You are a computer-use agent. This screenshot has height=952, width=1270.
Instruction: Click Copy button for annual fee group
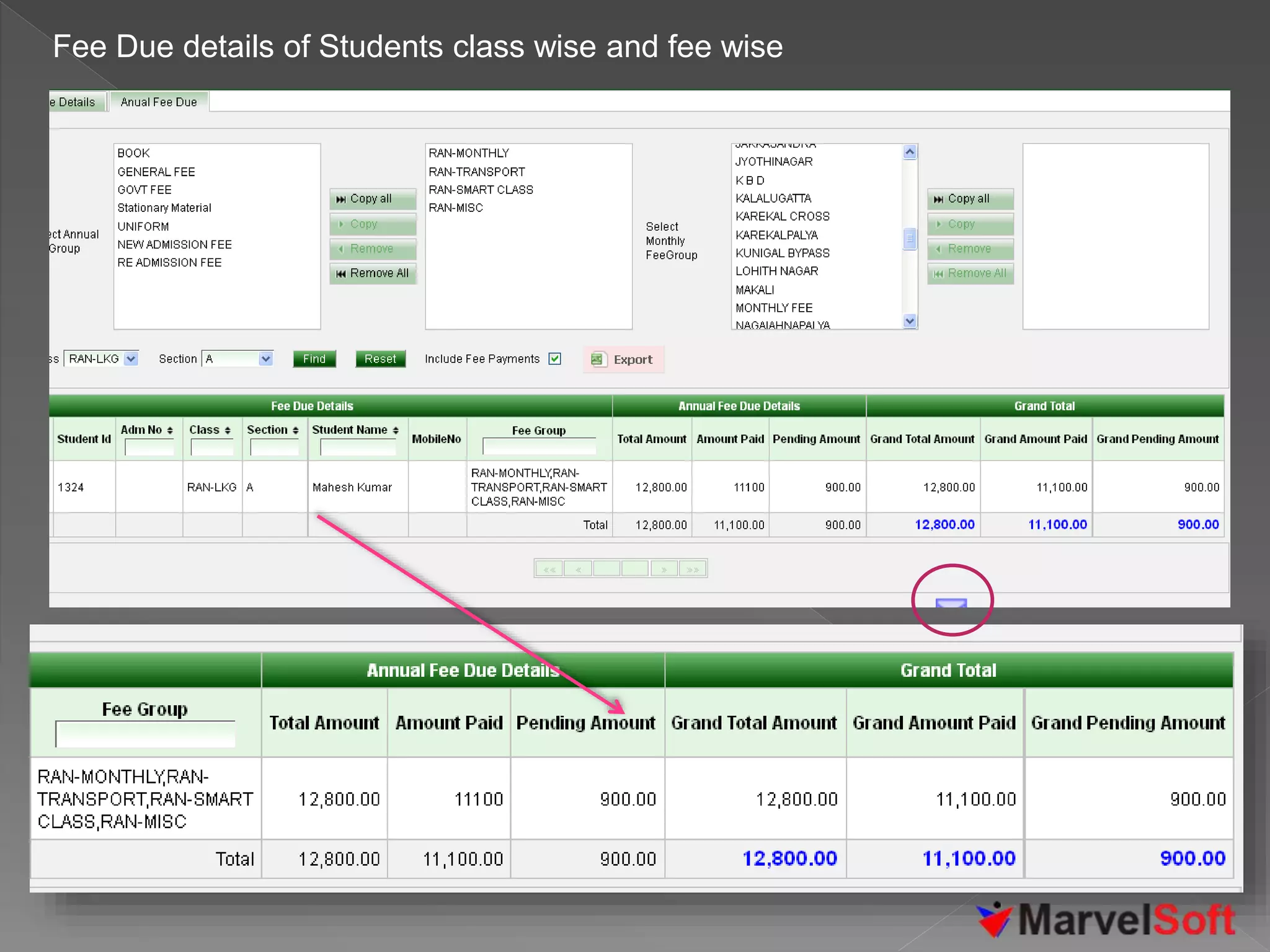click(x=373, y=224)
